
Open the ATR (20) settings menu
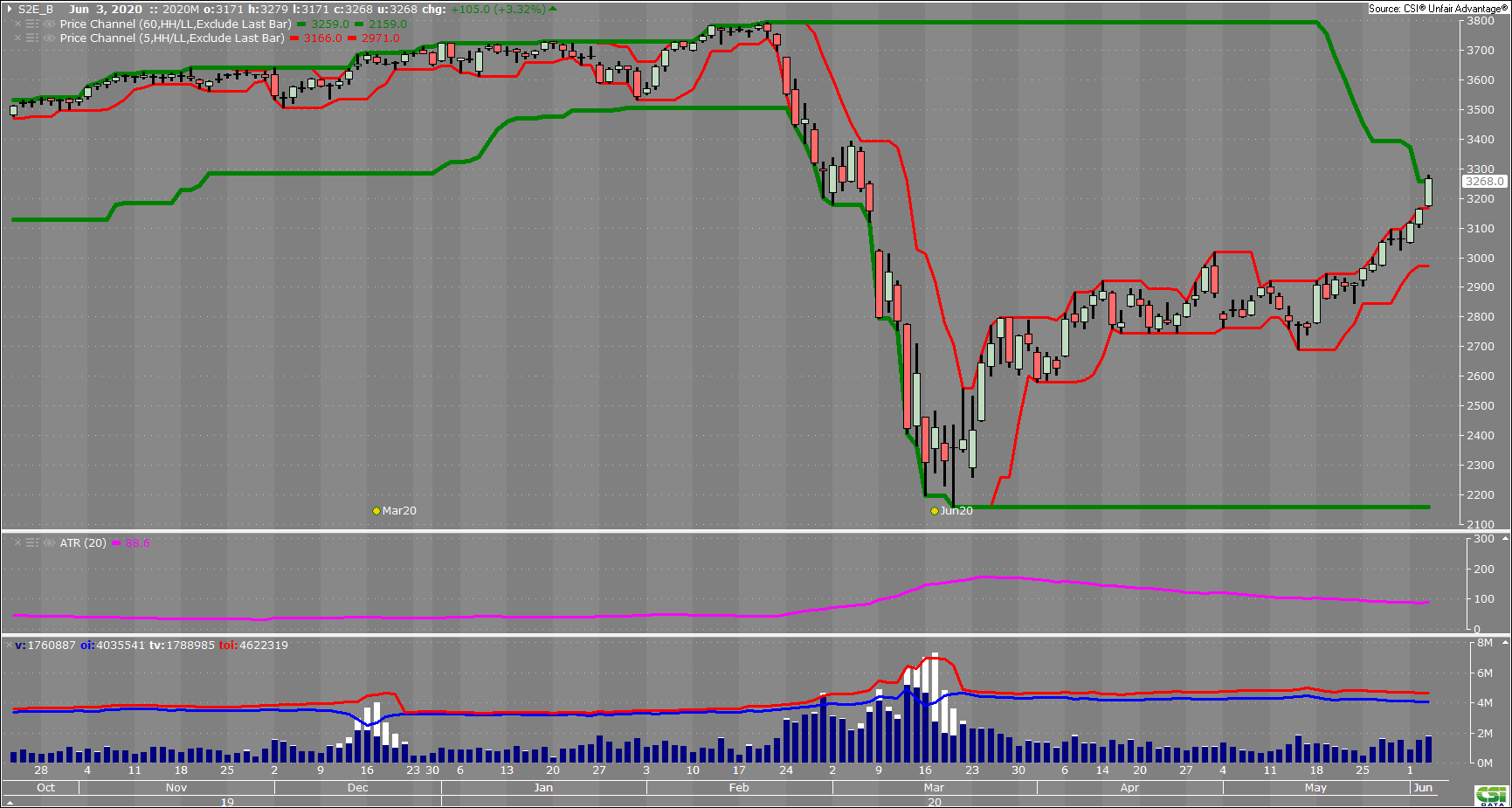click(32, 542)
